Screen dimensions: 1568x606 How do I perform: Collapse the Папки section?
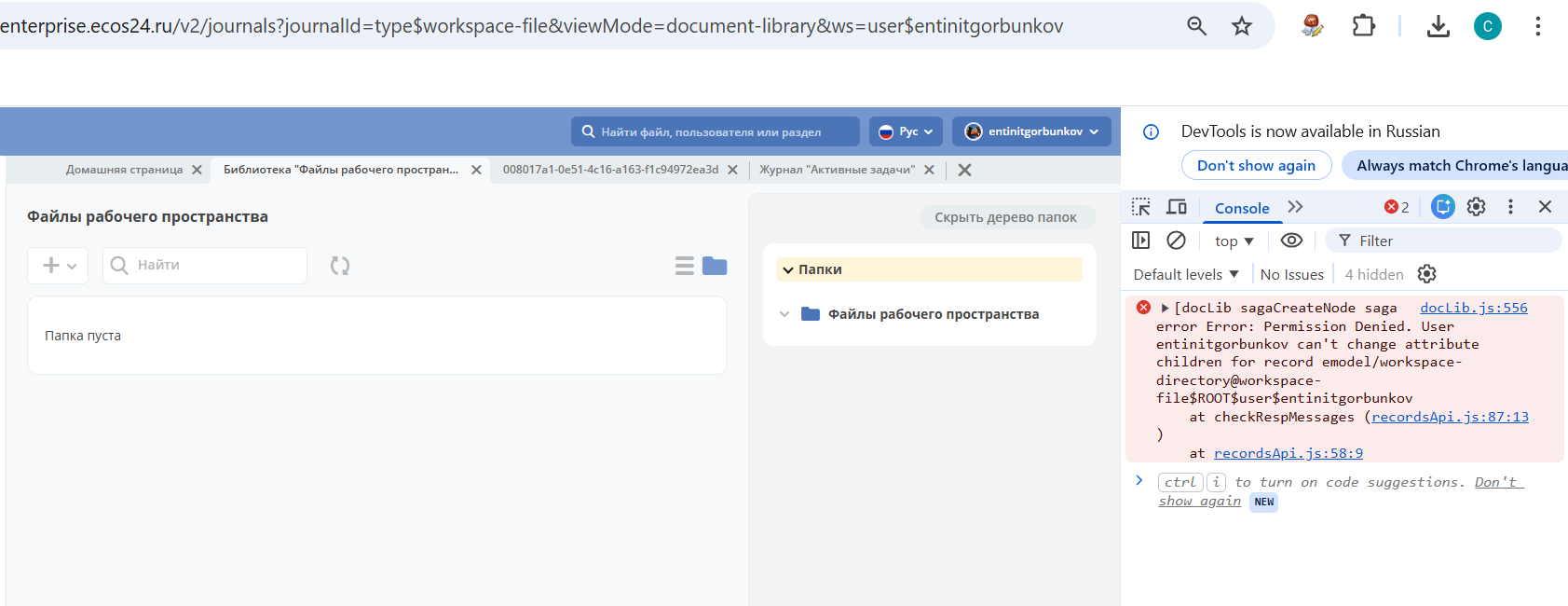click(x=789, y=270)
